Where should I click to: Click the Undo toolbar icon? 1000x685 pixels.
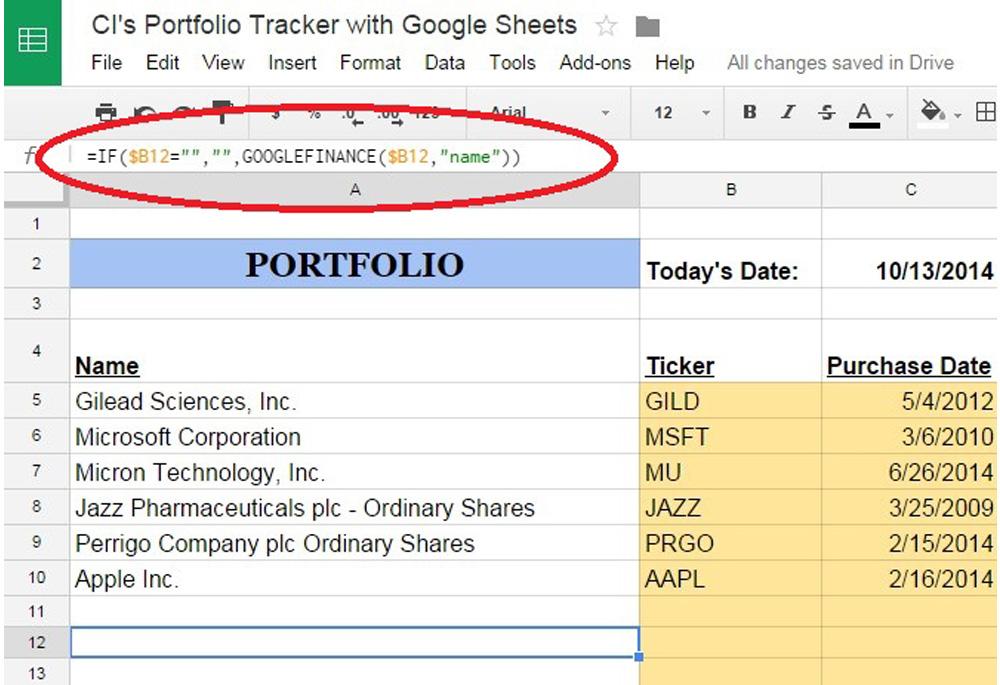pyautogui.click(x=145, y=114)
